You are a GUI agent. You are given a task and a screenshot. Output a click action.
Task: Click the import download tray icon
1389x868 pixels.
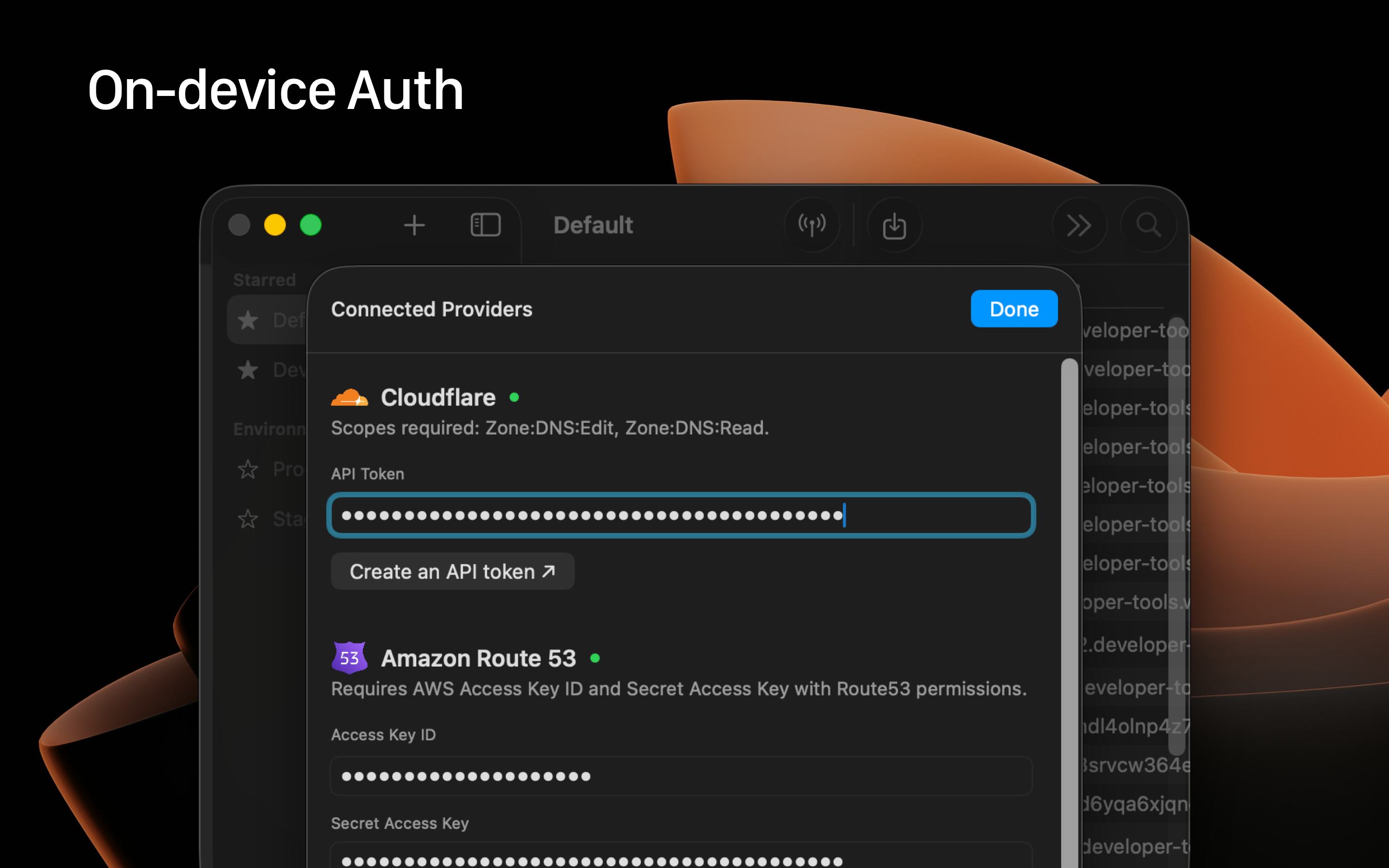pos(894,225)
